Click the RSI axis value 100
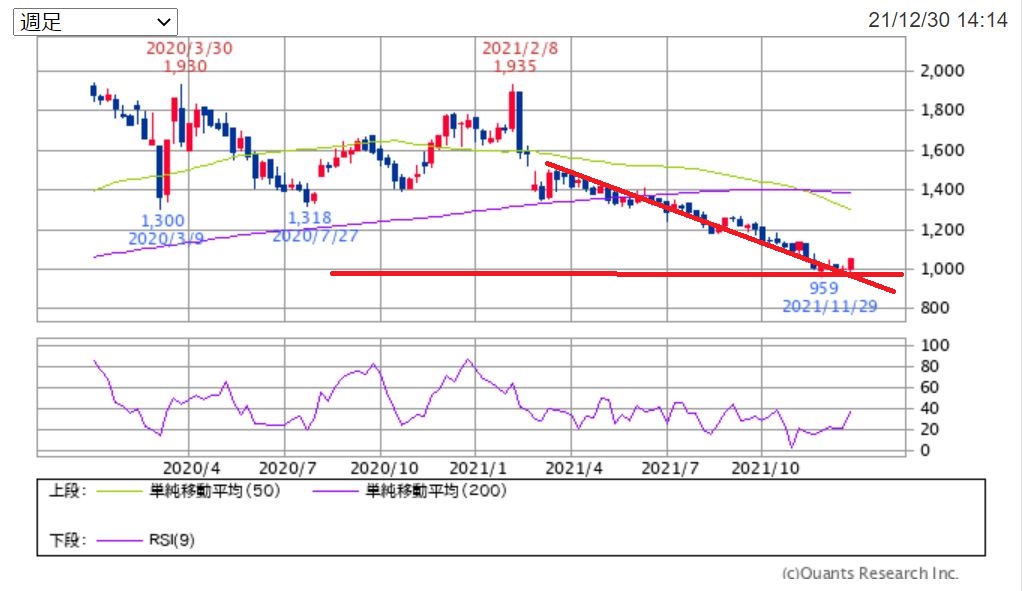 tap(935, 345)
